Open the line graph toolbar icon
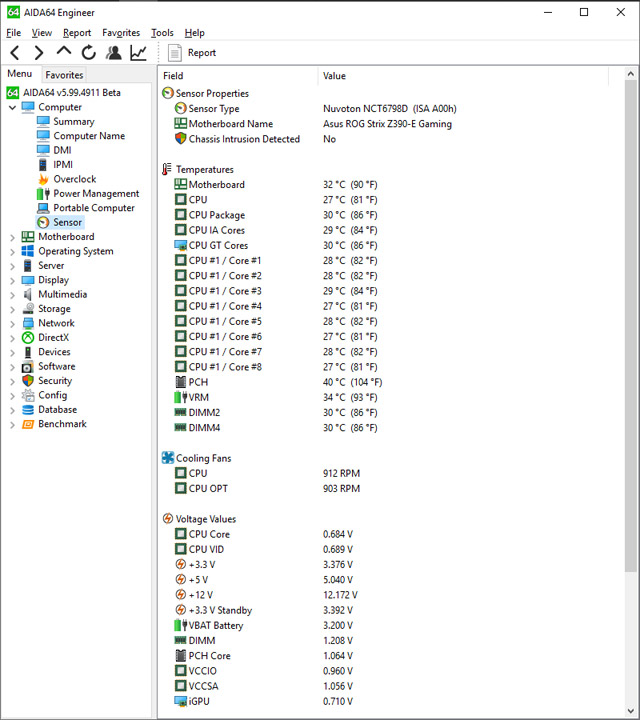 (x=138, y=53)
